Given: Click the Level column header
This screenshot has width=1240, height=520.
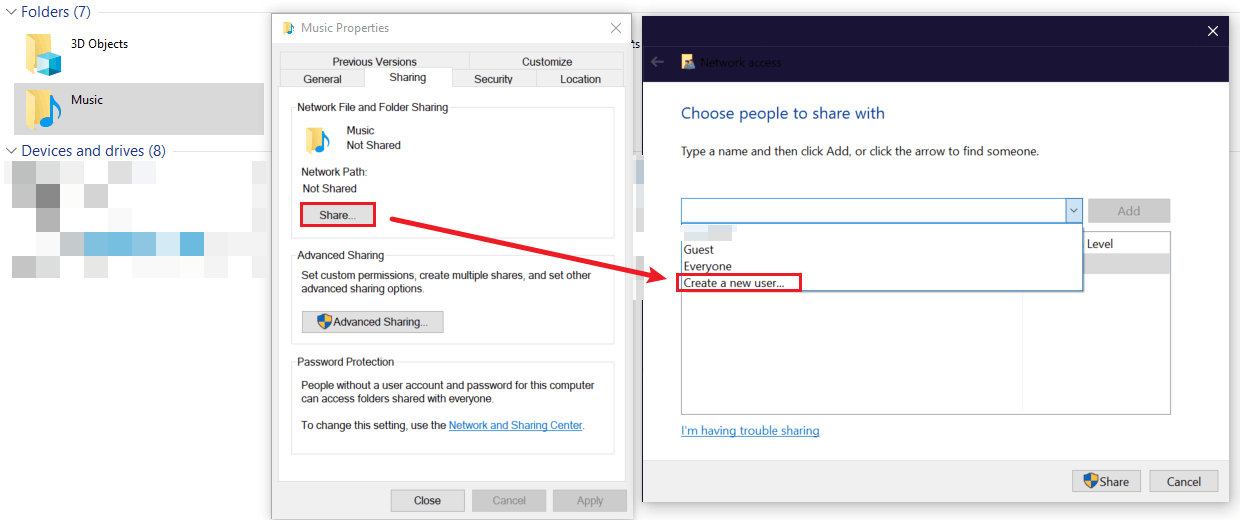Looking at the screenshot, I should (x=1100, y=244).
